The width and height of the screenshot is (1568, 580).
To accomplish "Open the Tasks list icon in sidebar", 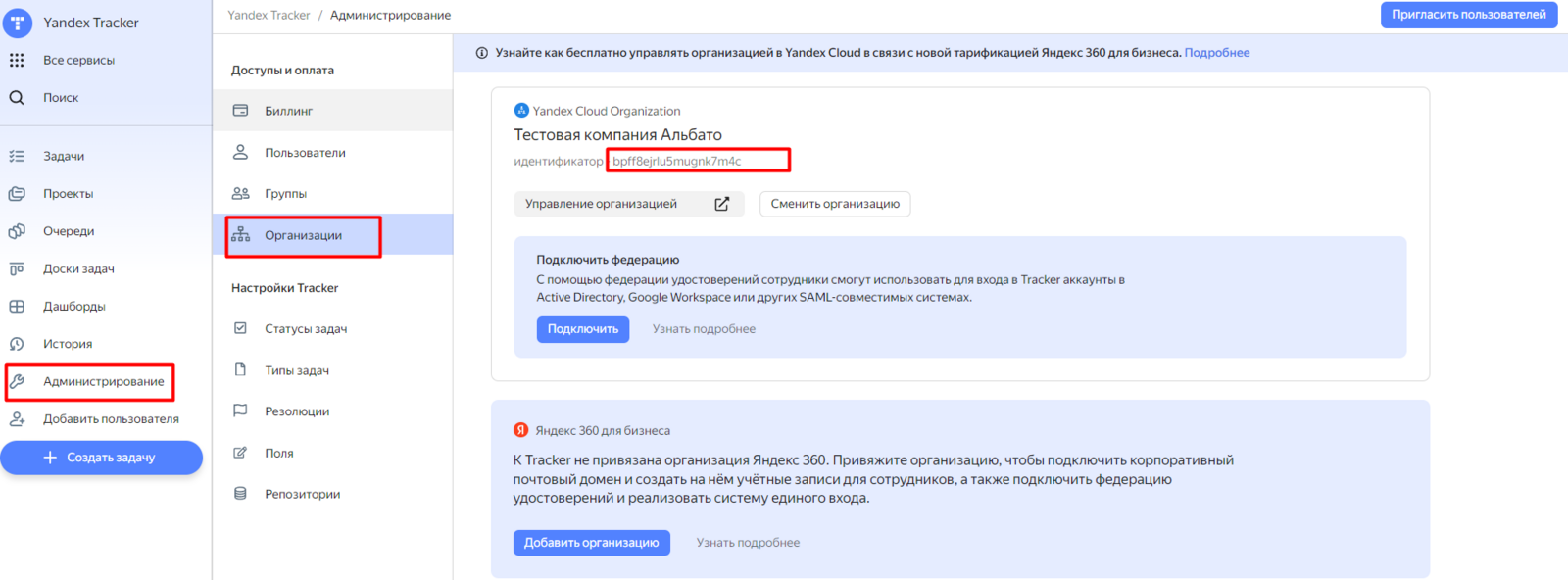I will [x=17, y=156].
